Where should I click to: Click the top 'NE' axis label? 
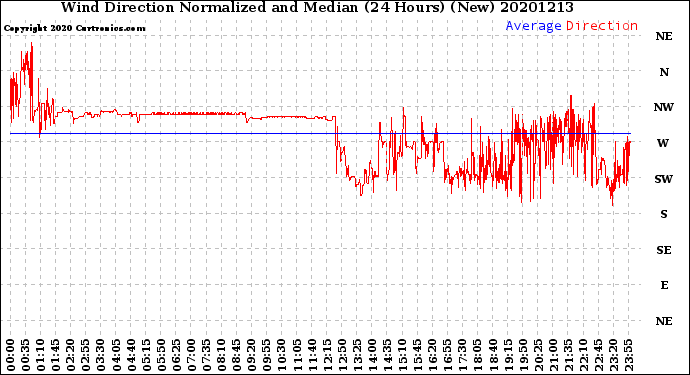coord(664,36)
